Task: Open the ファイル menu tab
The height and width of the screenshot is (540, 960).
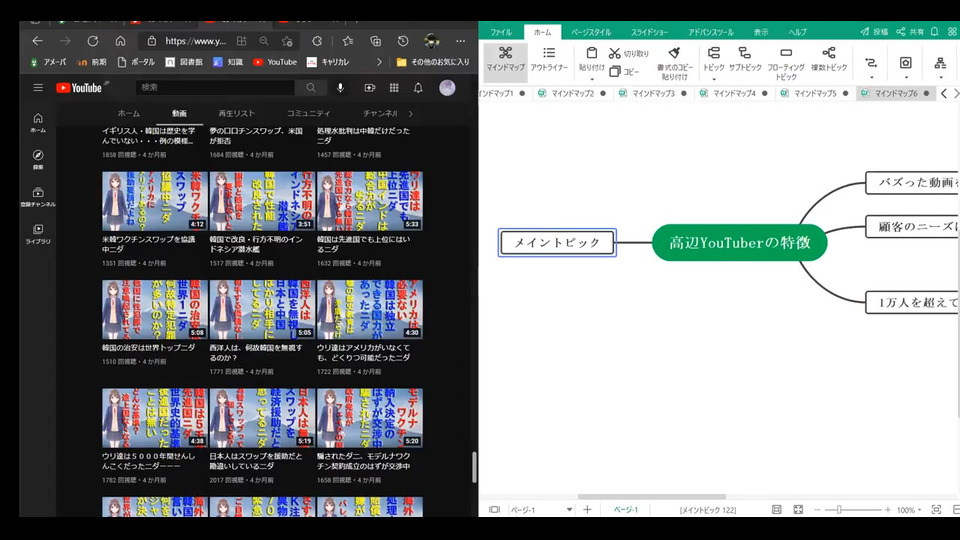Action: pos(501,32)
